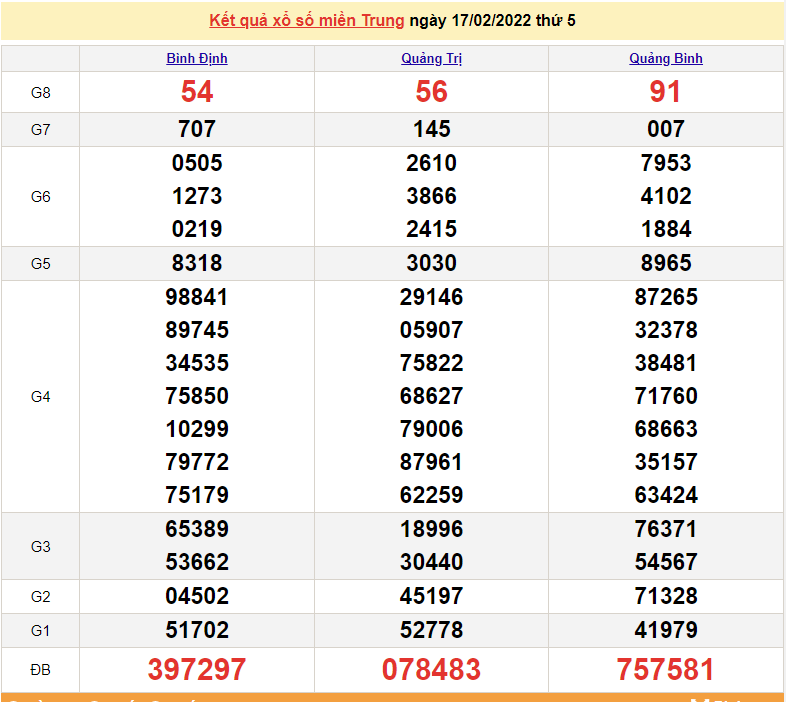Select the G8 prize row label
Viewport: 786px width, 702px height.
(x=40, y=92)
